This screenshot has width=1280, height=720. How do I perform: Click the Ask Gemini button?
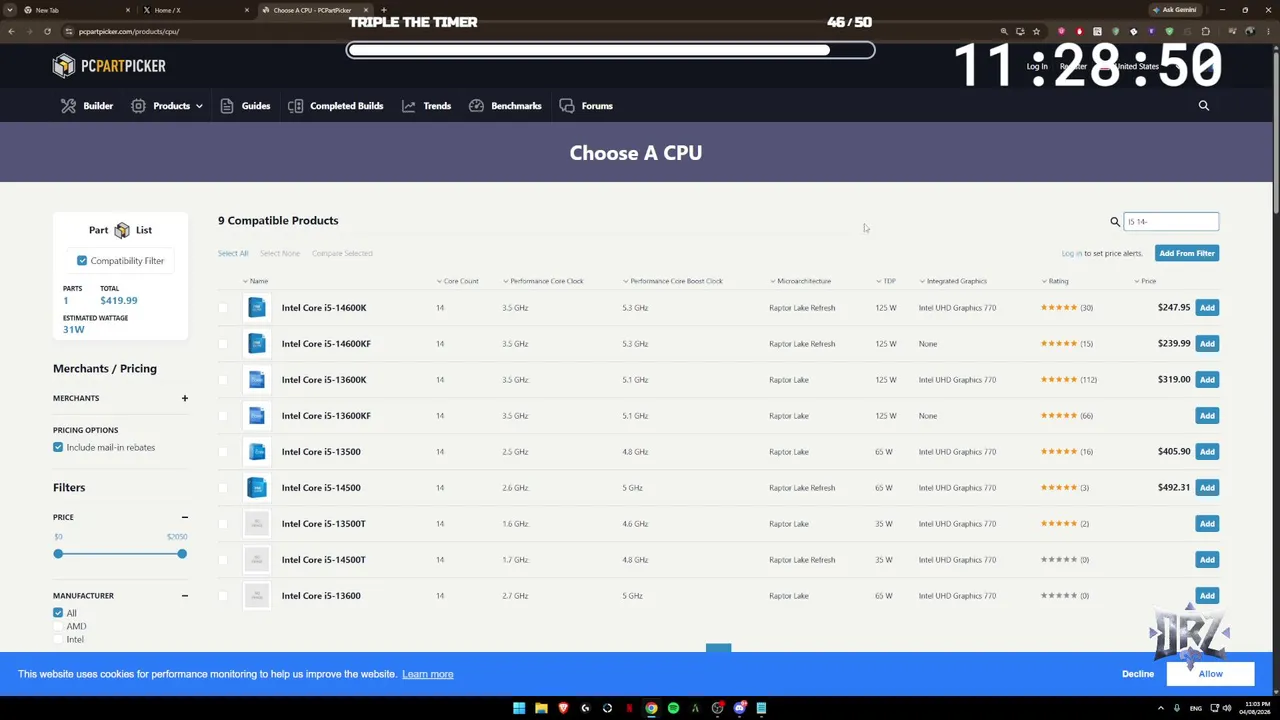click(1175, 10)
